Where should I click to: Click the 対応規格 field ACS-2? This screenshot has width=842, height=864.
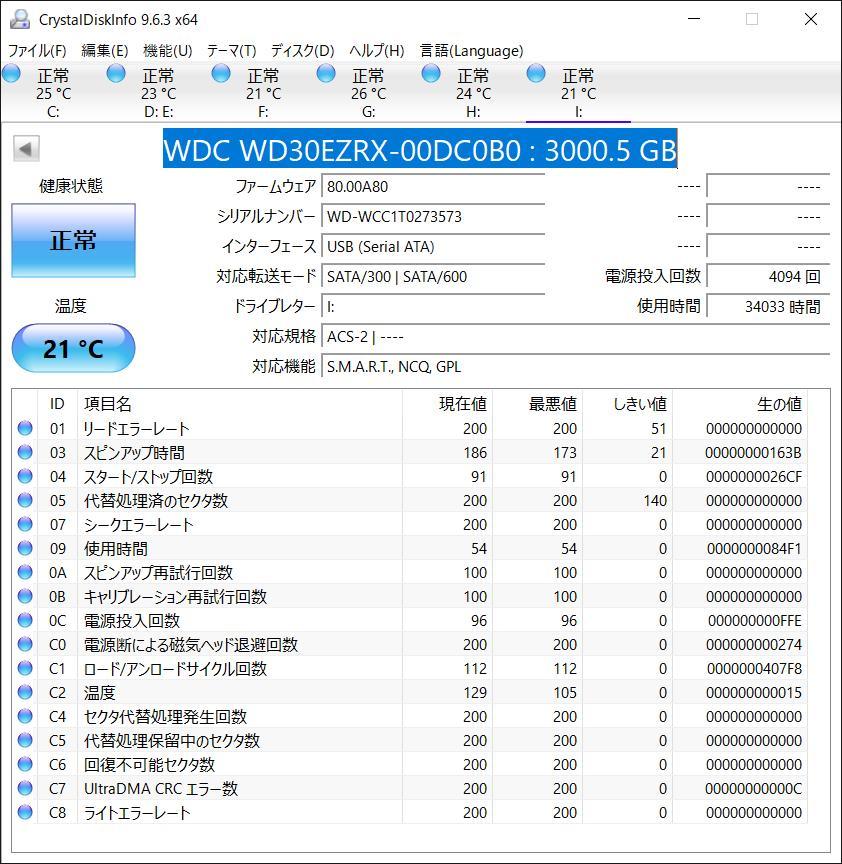576,336
